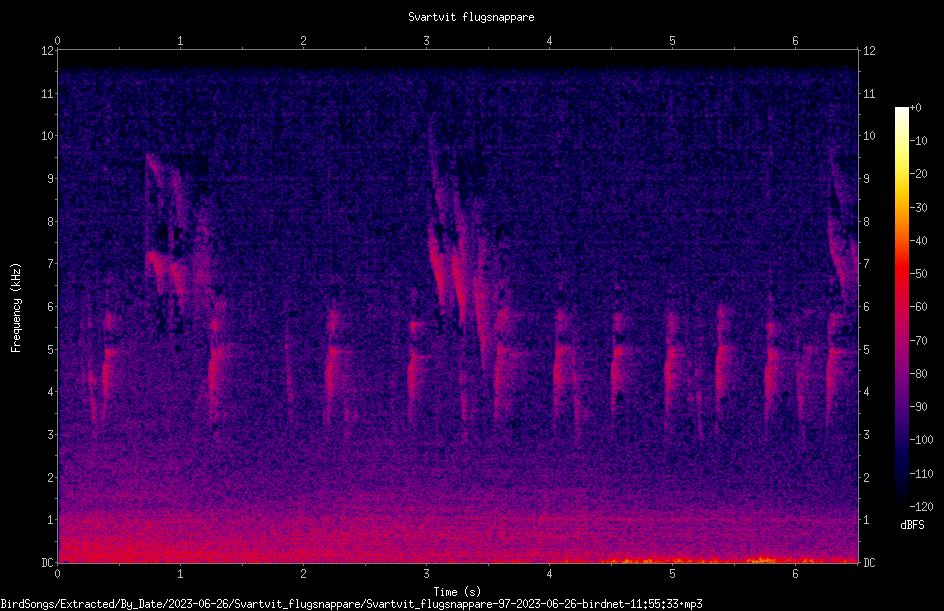Click the "-50" color scale value
The width and height of the screenshot is (944, 611).
tap(918, 273)
